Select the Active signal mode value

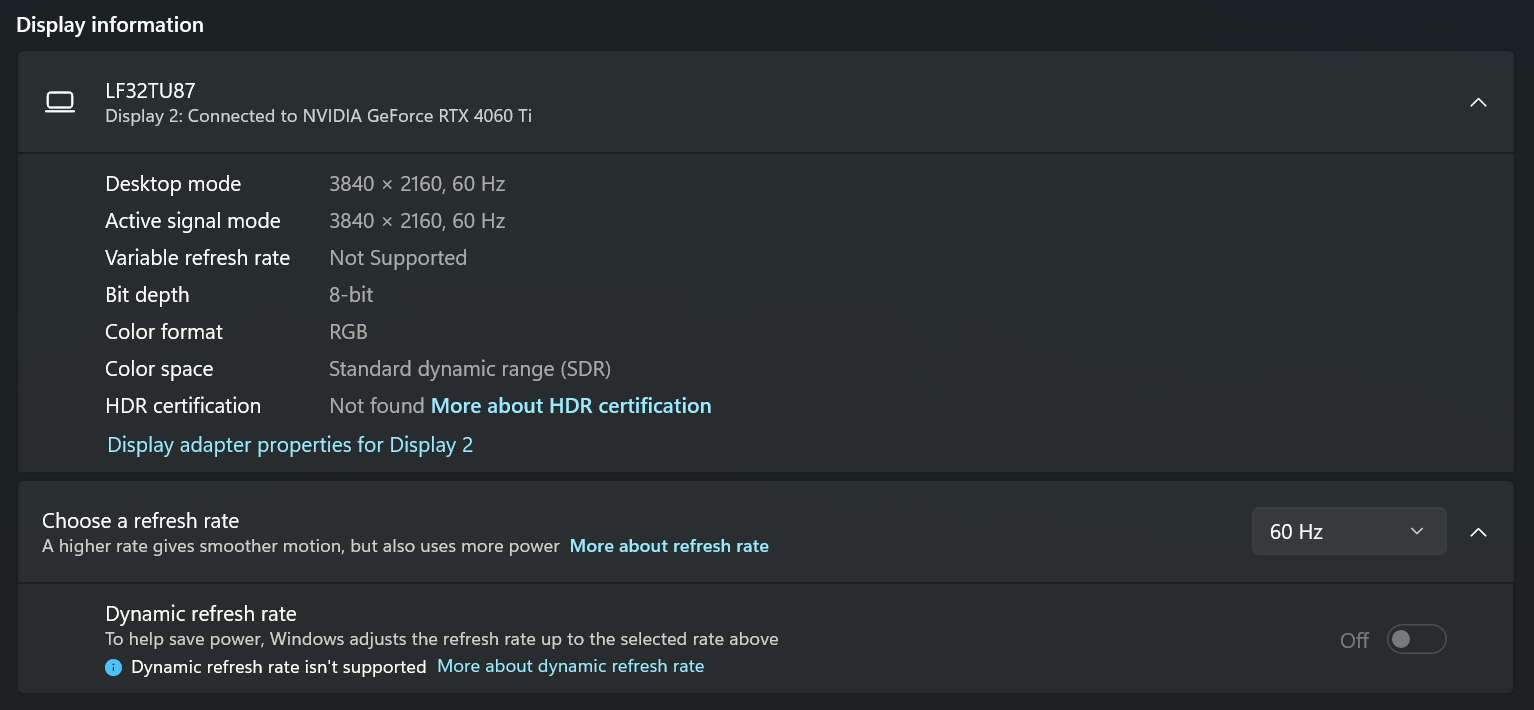[417, 221]
